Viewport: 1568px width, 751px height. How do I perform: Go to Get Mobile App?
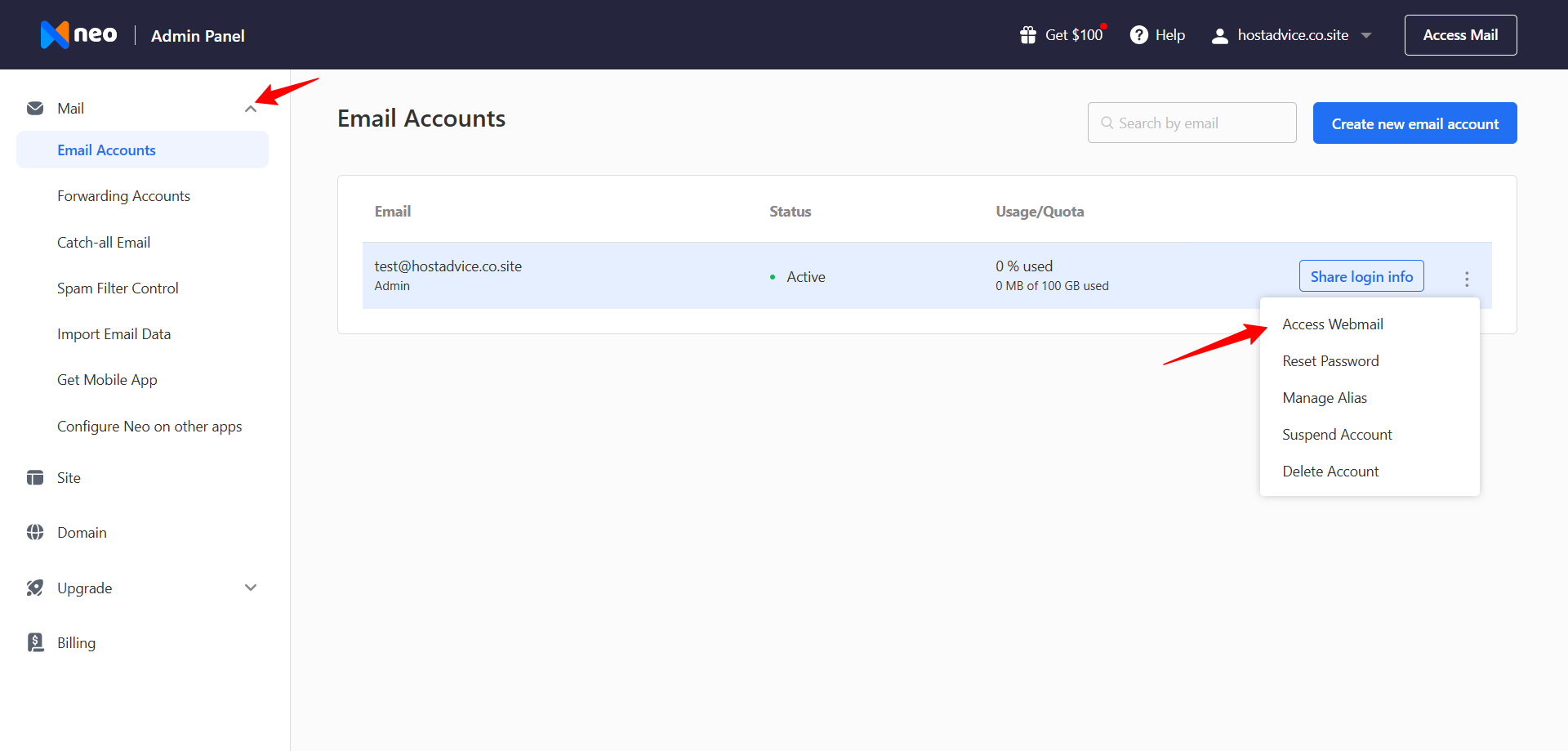(107, 380)
